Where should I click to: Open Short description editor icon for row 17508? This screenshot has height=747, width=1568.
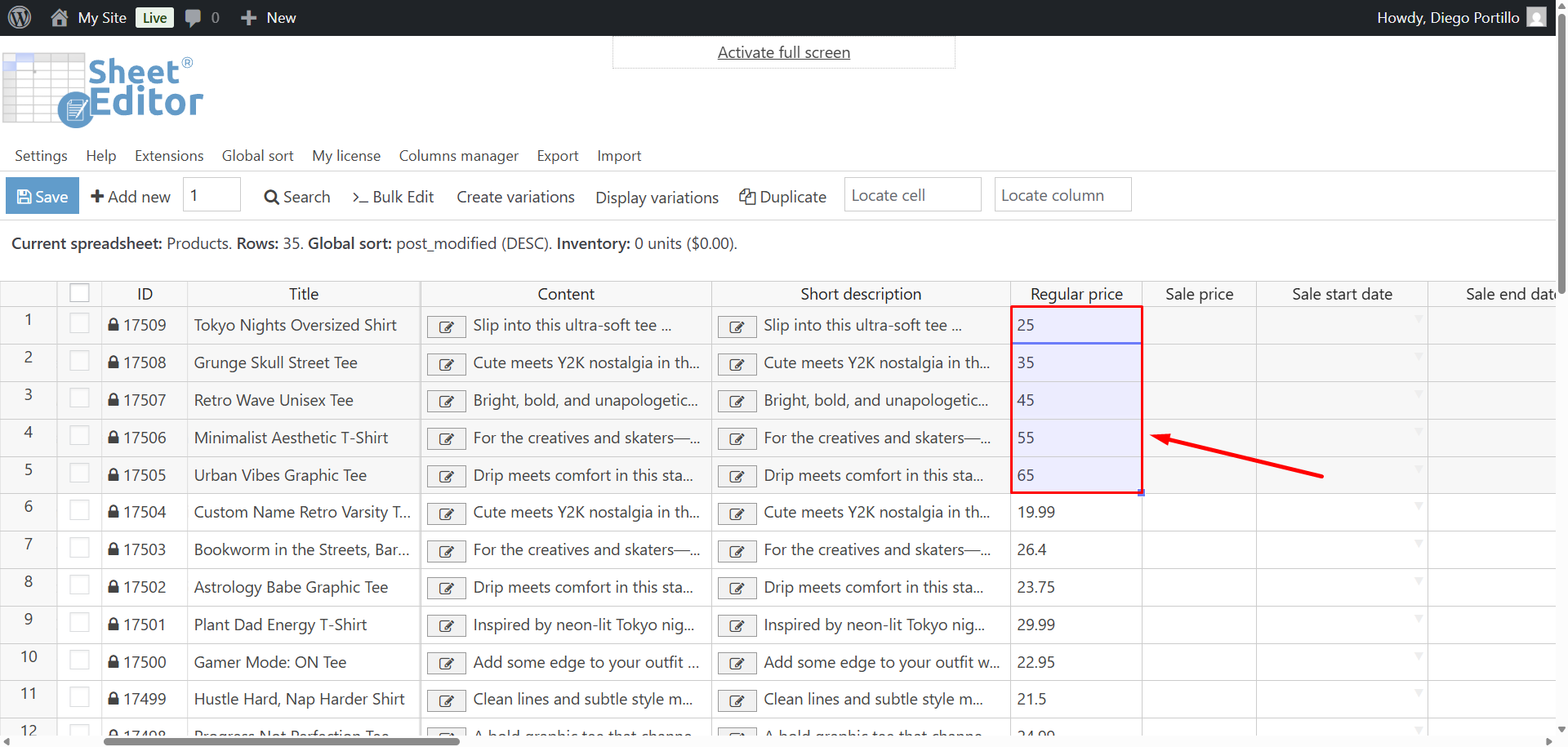pyautogui.click(x=737, y=364)
